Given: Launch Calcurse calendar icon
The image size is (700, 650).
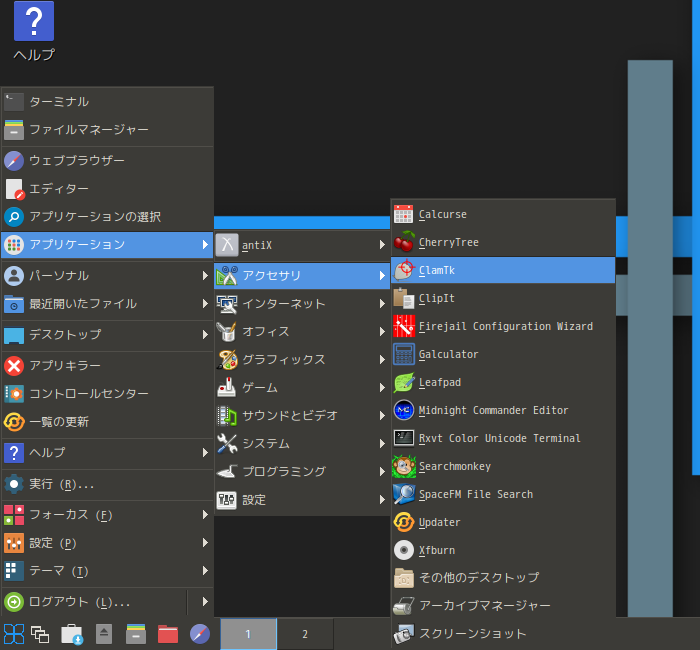Looking at the screenshot, I should click(x=404, y=214).
